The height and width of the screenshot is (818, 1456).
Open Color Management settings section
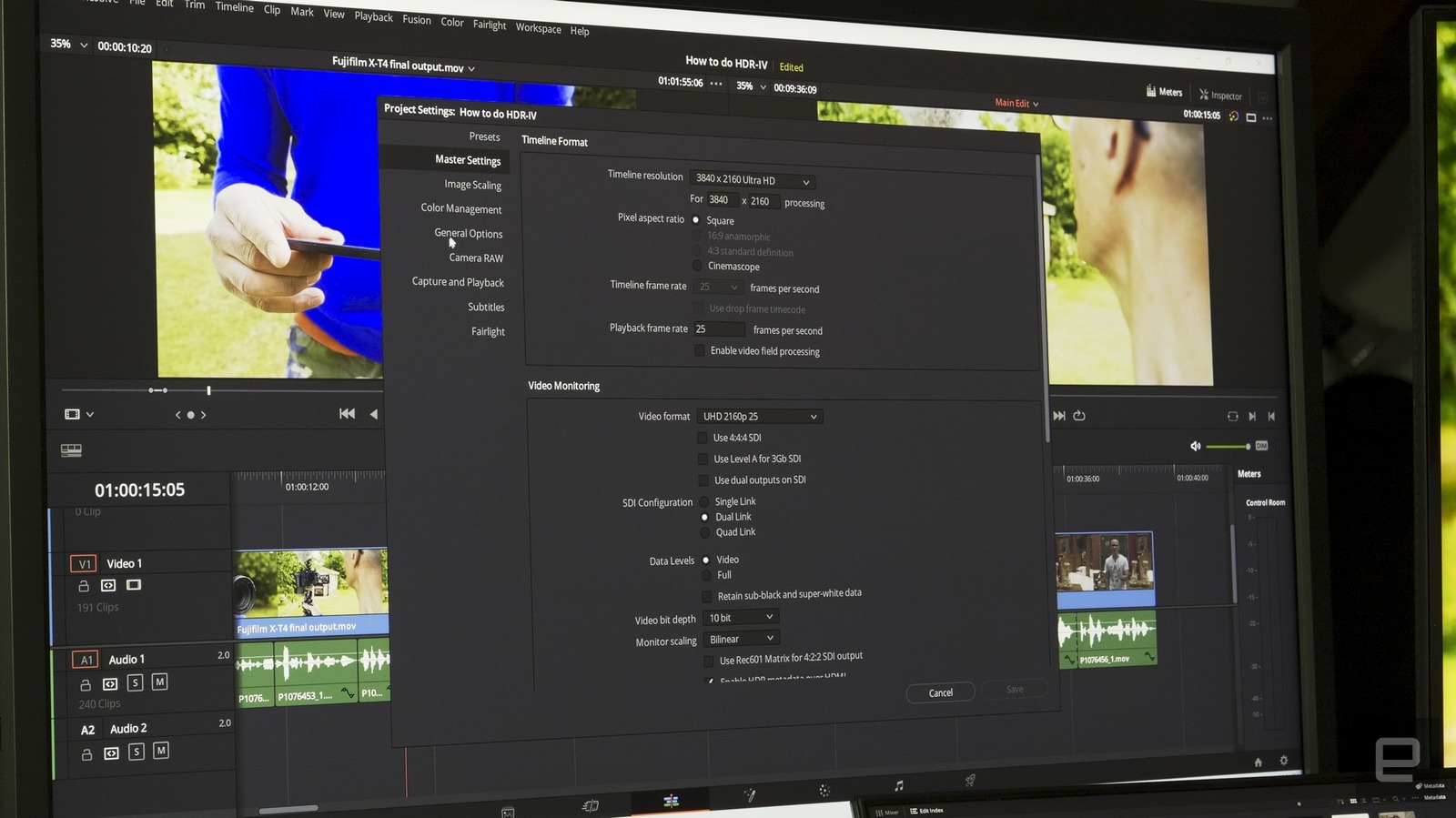point(461,208)
